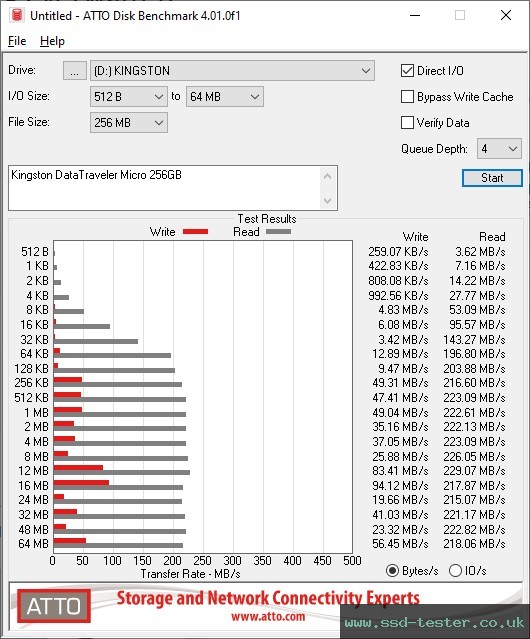Click the drive browse "..." button
The height and width of the screenshot is (639, 530).
(75, 71)
